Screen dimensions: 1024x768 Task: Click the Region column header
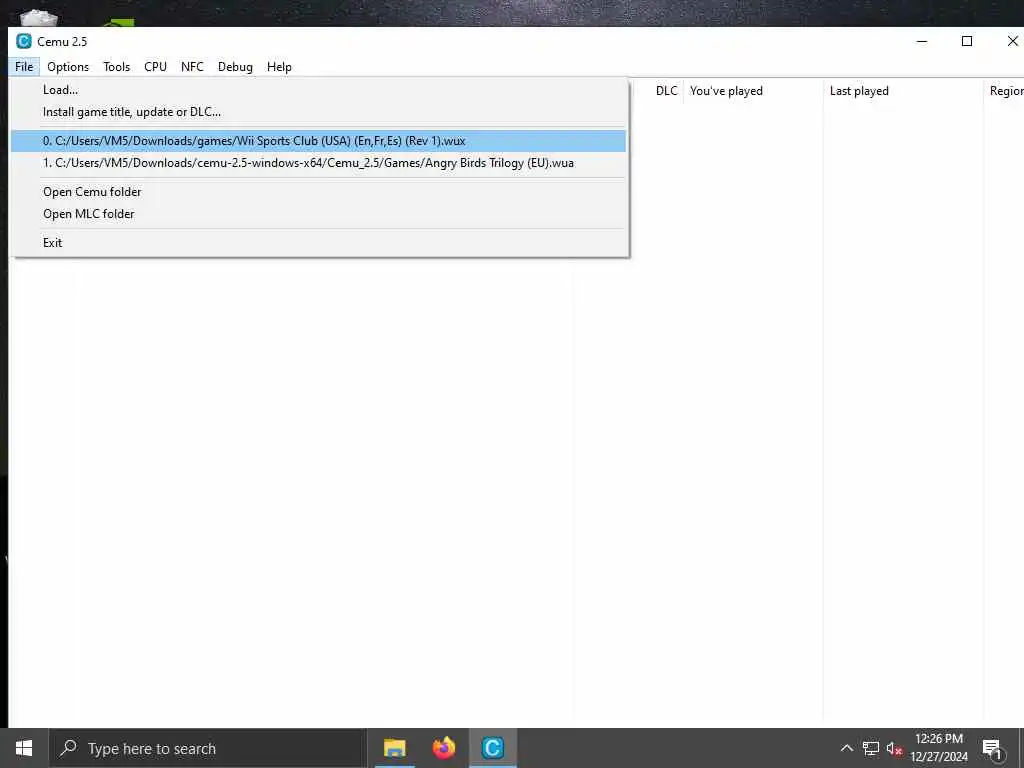[x=1004, y=91]
